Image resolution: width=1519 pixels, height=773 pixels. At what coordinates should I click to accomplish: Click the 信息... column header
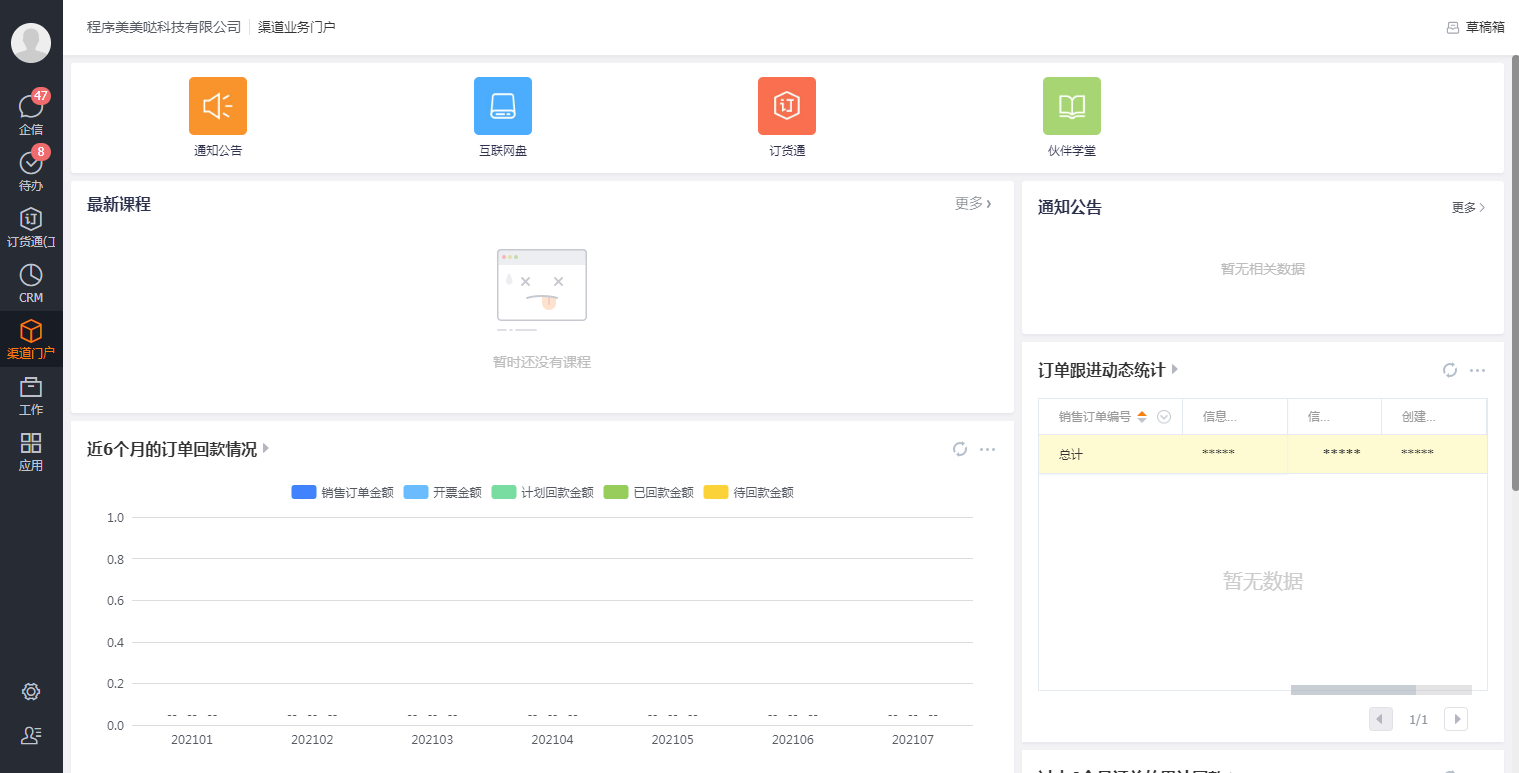(1235, 417)
